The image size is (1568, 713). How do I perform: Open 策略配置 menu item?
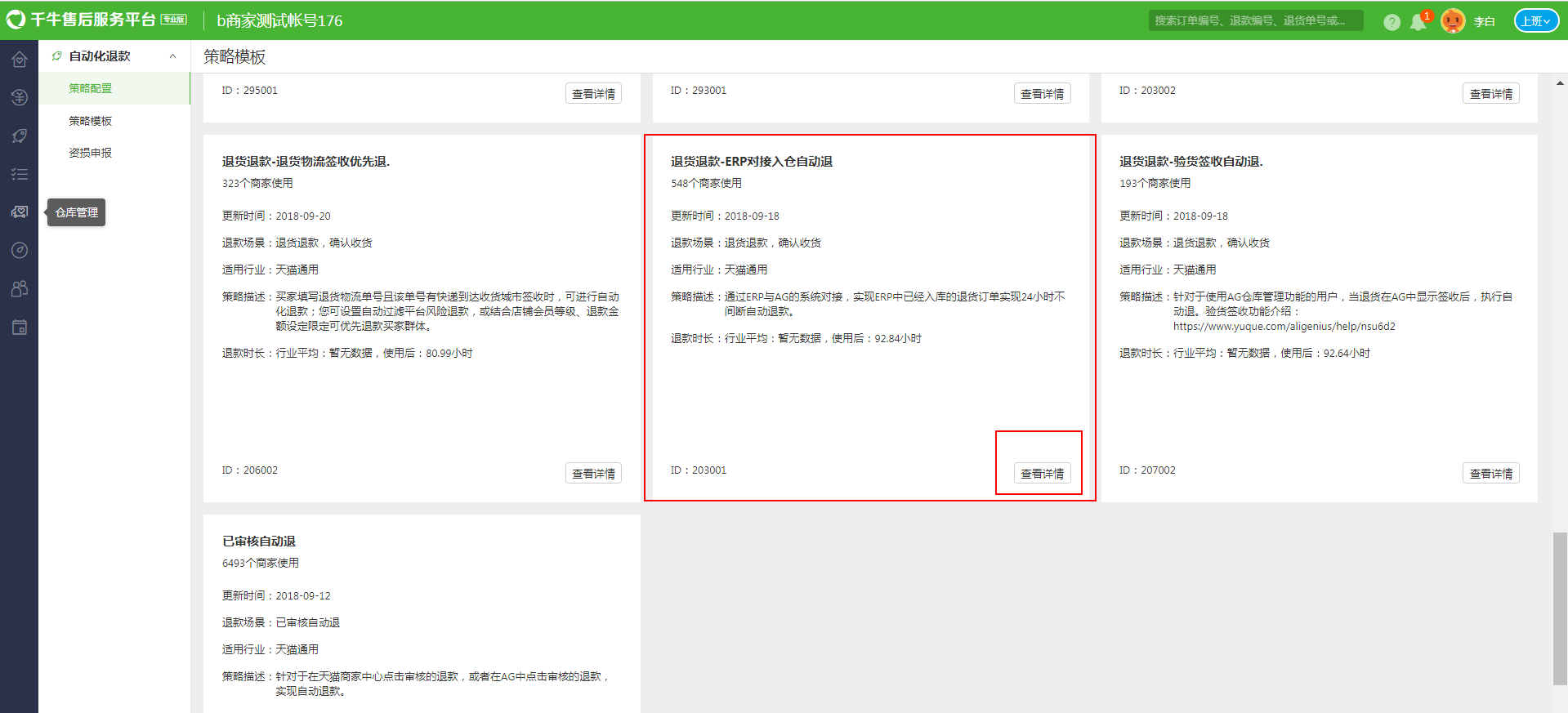coord(91,88)
